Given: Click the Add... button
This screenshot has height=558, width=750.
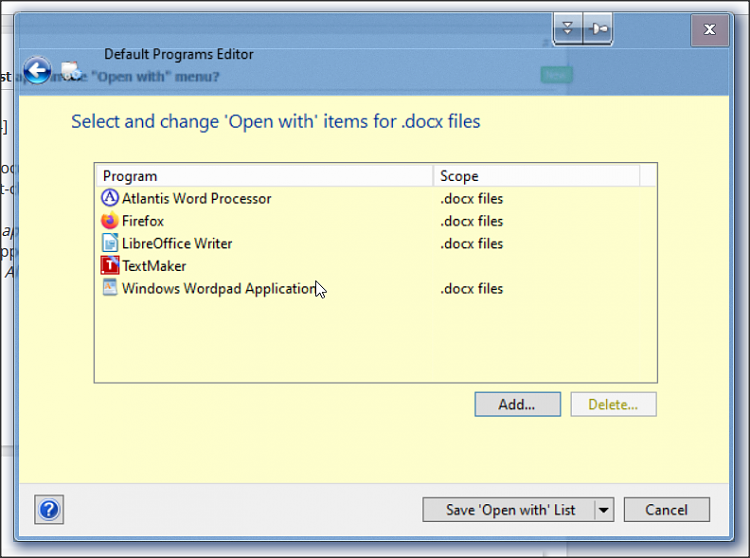Looking at the screenshot, I should (518, 405).
